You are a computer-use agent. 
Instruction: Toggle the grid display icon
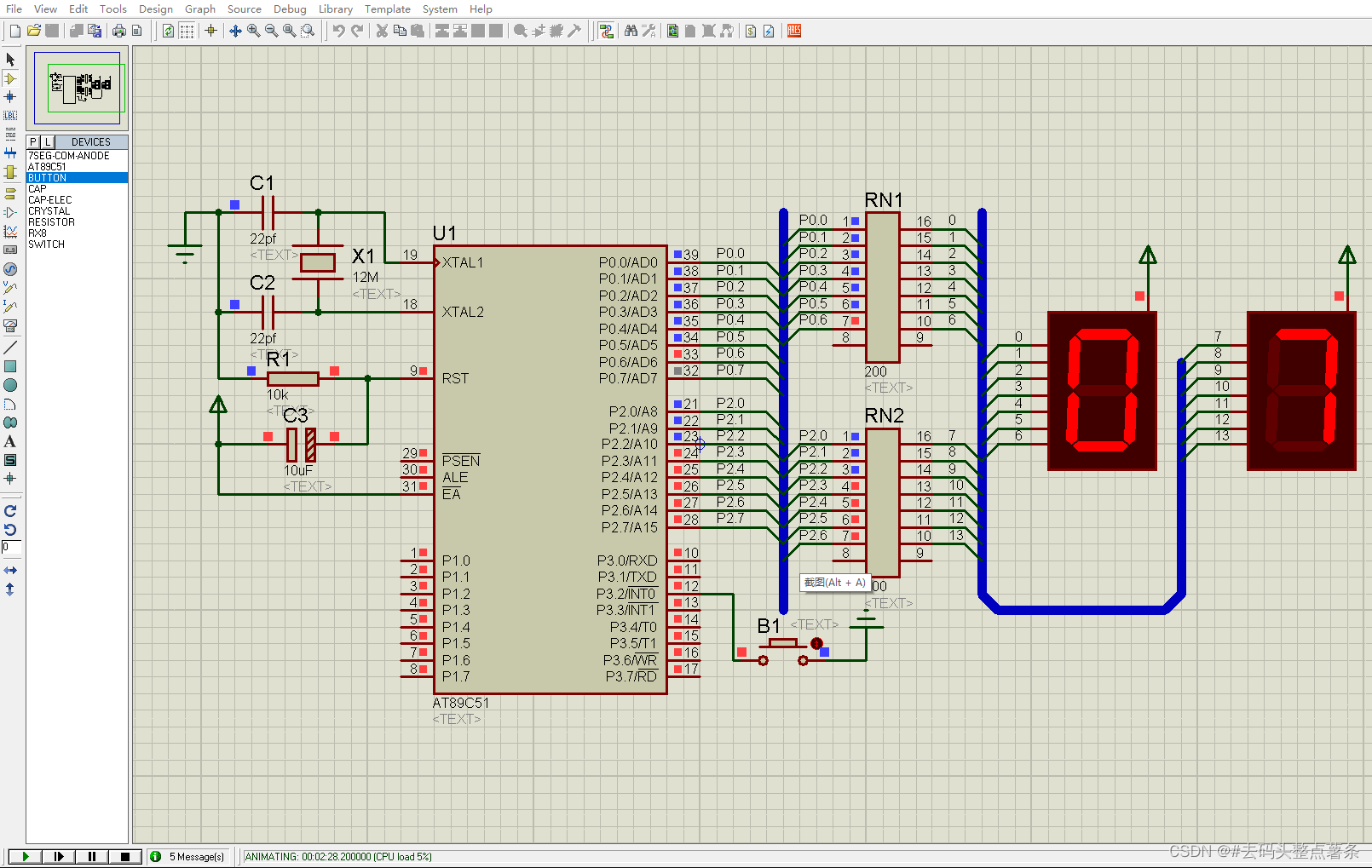(x=187, y=31)
